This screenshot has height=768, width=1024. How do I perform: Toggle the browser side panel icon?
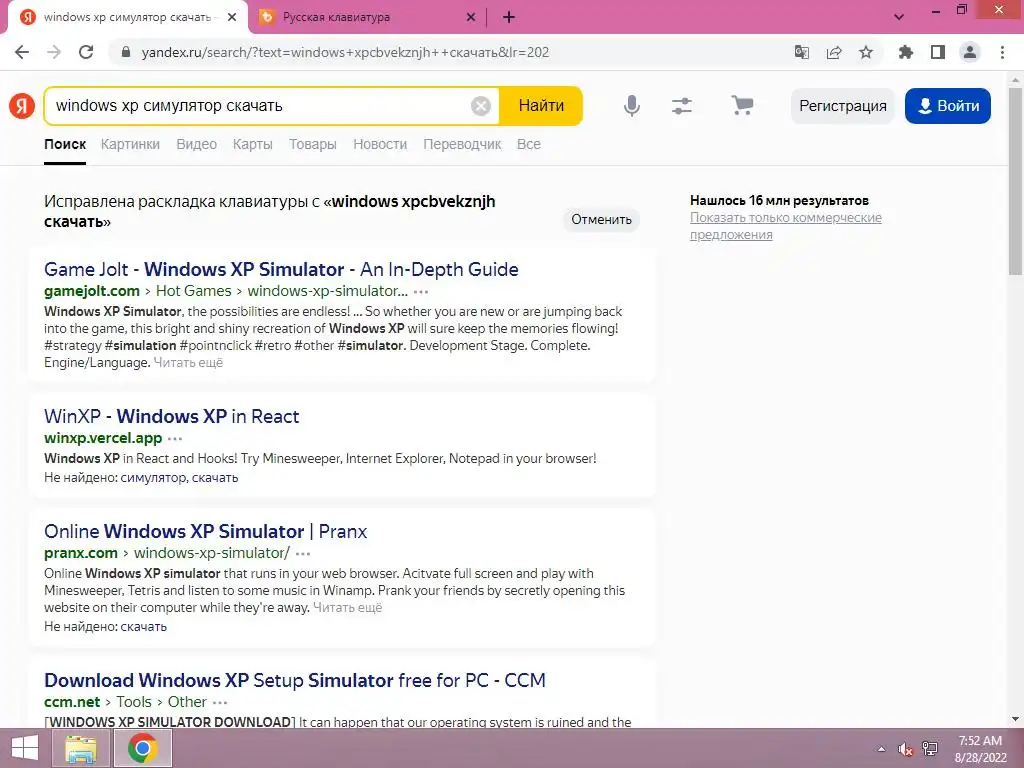point(938,52)
